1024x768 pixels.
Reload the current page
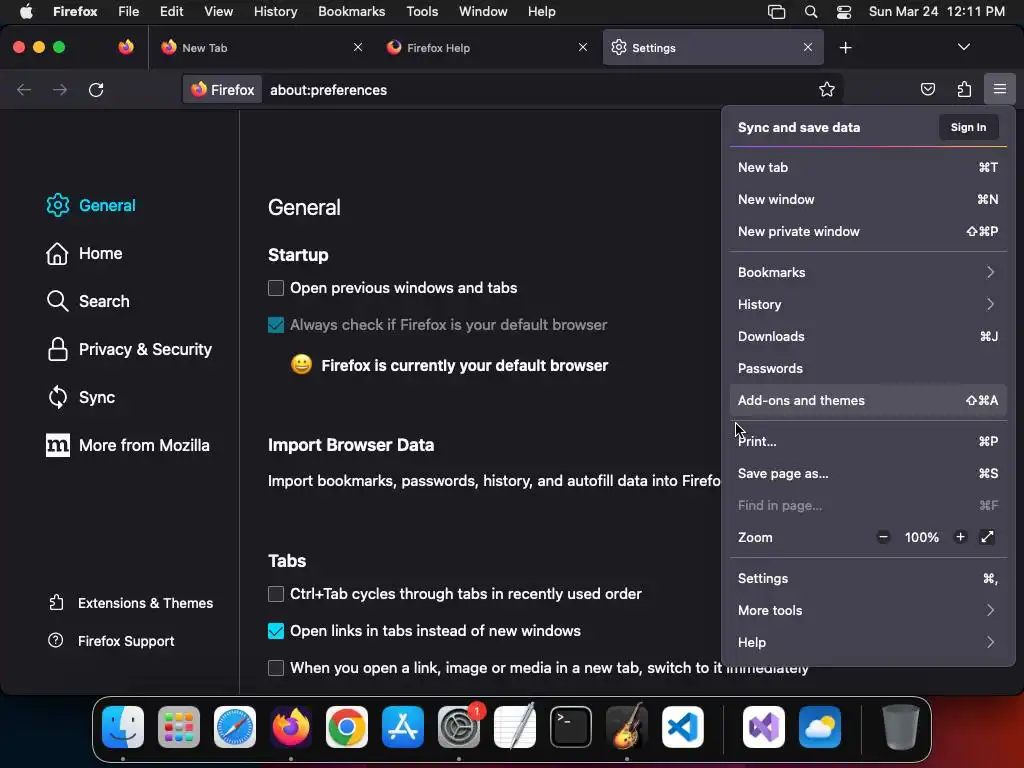[96, 89]
